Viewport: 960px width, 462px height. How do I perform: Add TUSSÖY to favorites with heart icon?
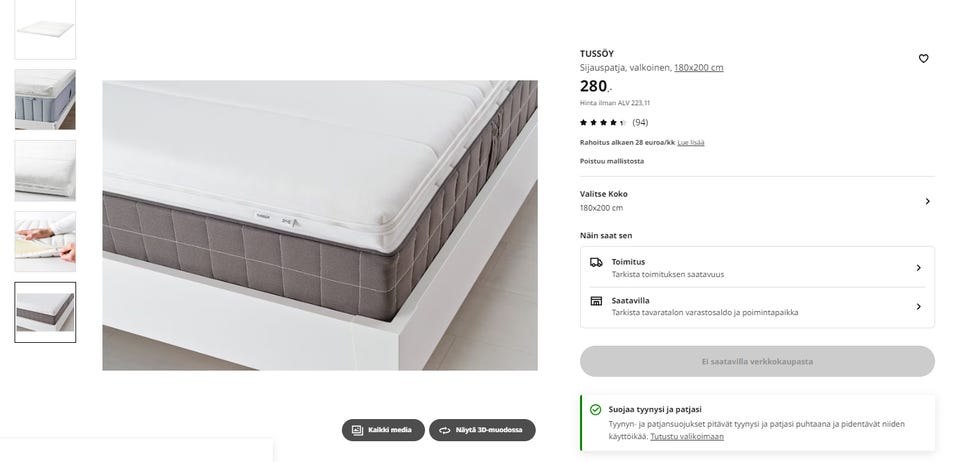pos(923,59)
